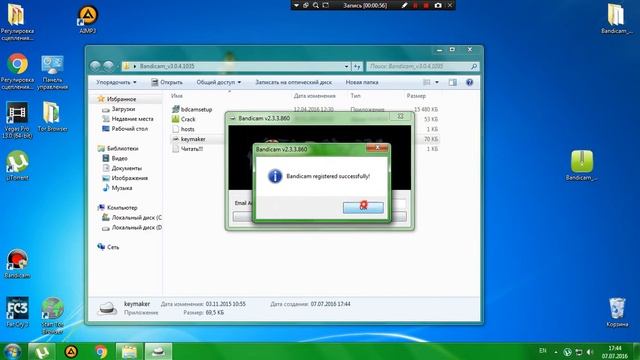Open the Windows Start menu
The height and width of the screenshot is (360, 640).
(12, 351)
